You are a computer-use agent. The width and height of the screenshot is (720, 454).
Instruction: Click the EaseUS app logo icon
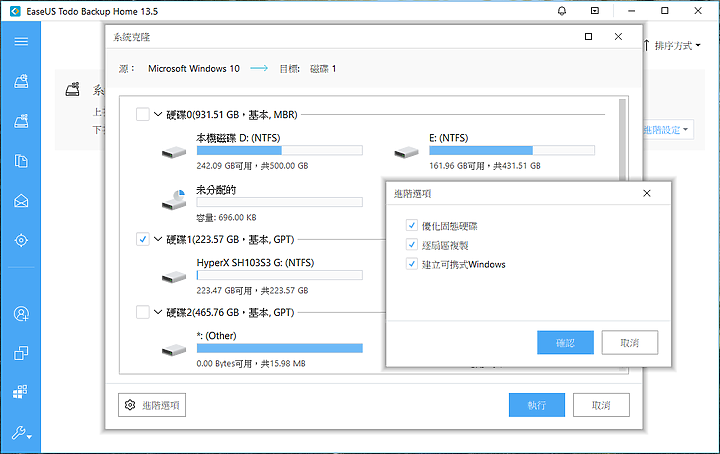15,11
